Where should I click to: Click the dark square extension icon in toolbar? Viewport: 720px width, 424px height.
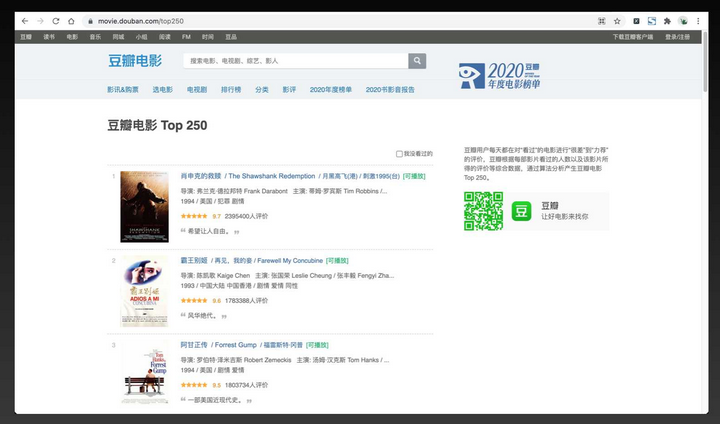coord(636,21)
